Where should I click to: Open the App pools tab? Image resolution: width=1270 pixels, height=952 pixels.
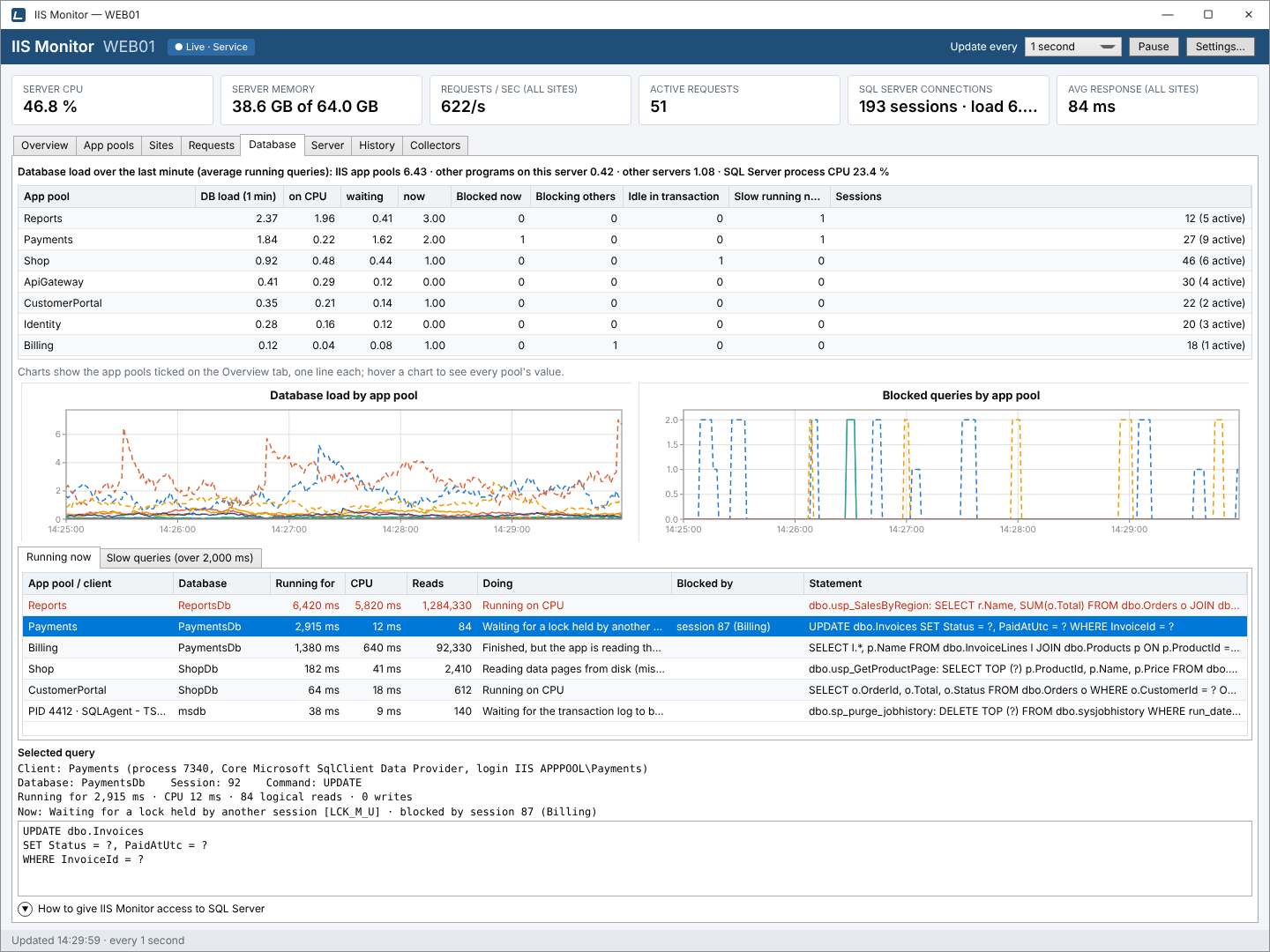point(108,145)
